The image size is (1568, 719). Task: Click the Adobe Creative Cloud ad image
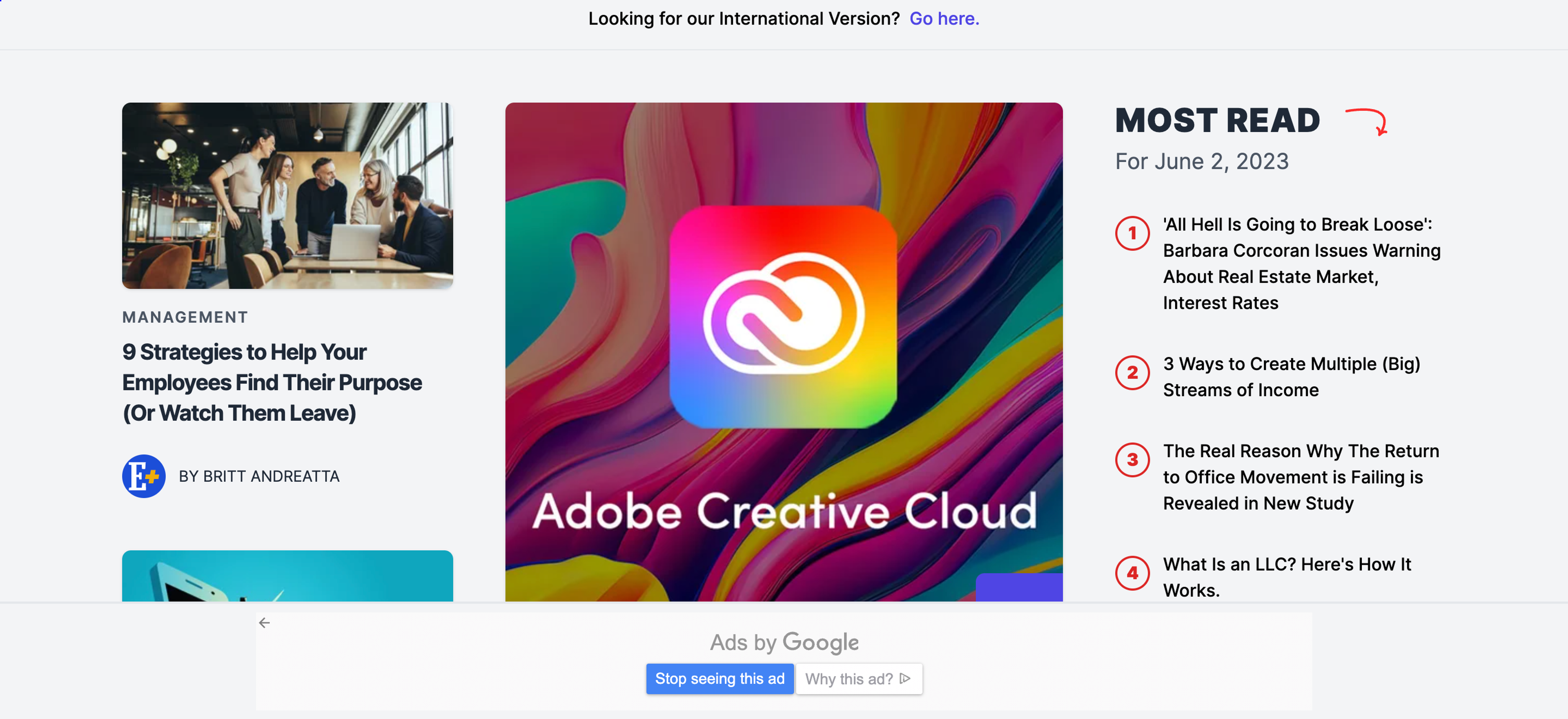(x=784, y=352)
